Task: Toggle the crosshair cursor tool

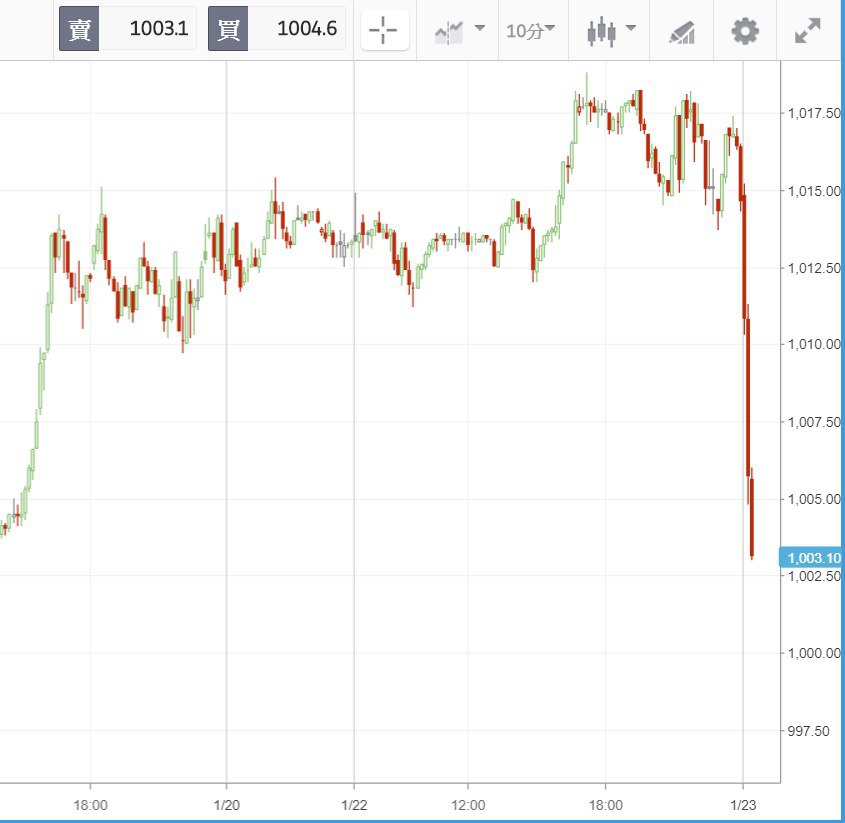Action: point(384,31)
